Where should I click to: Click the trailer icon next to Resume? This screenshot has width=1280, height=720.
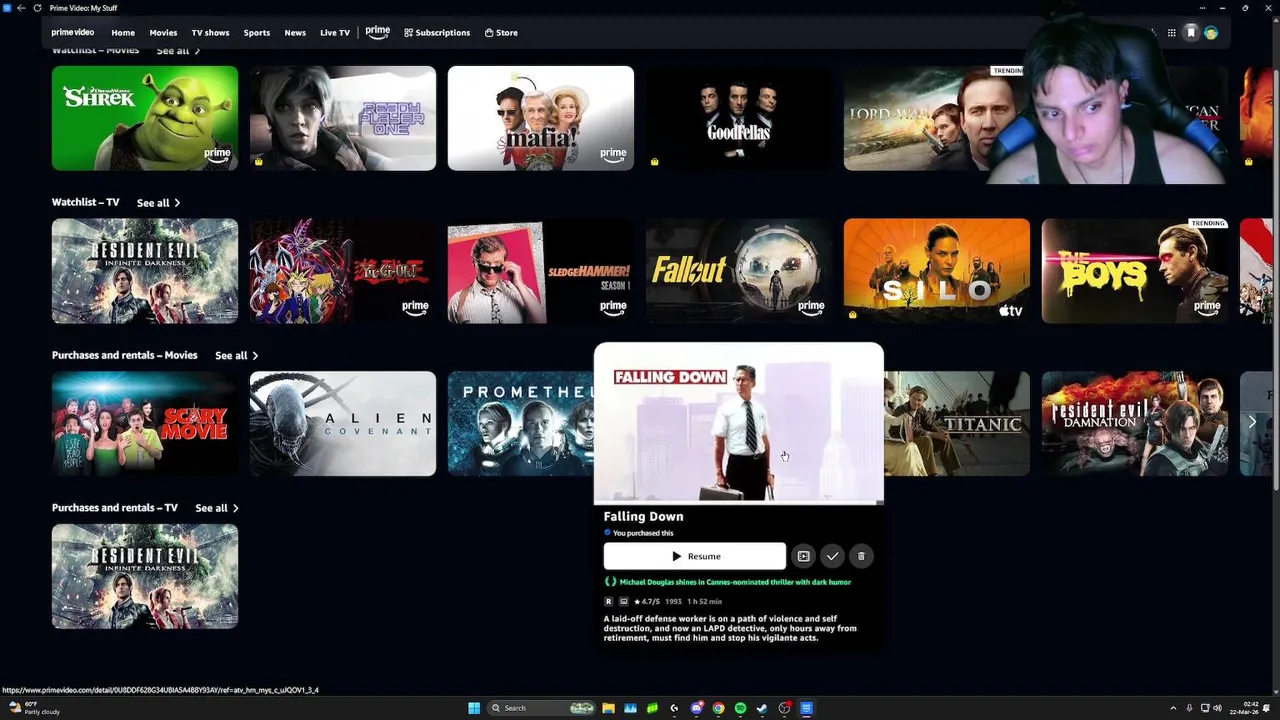(803, 556)
